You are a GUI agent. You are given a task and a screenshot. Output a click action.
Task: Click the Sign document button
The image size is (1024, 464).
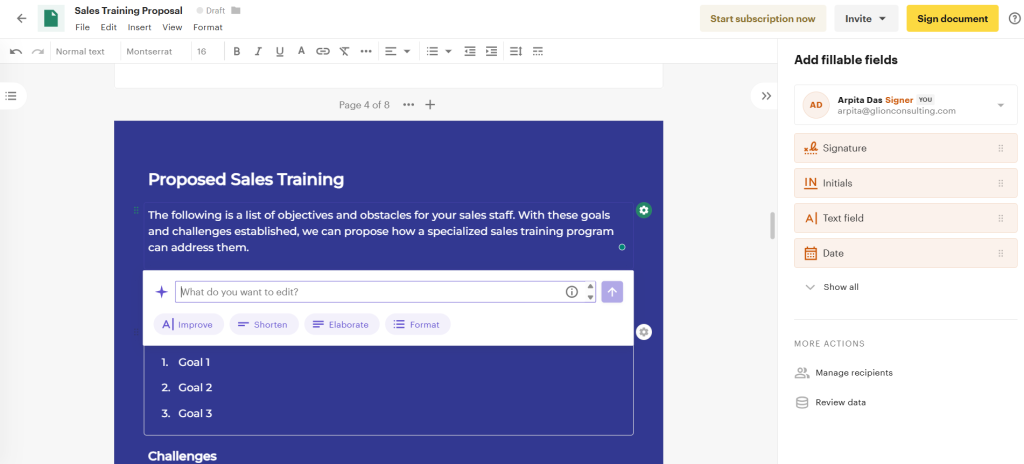[951, 18]
